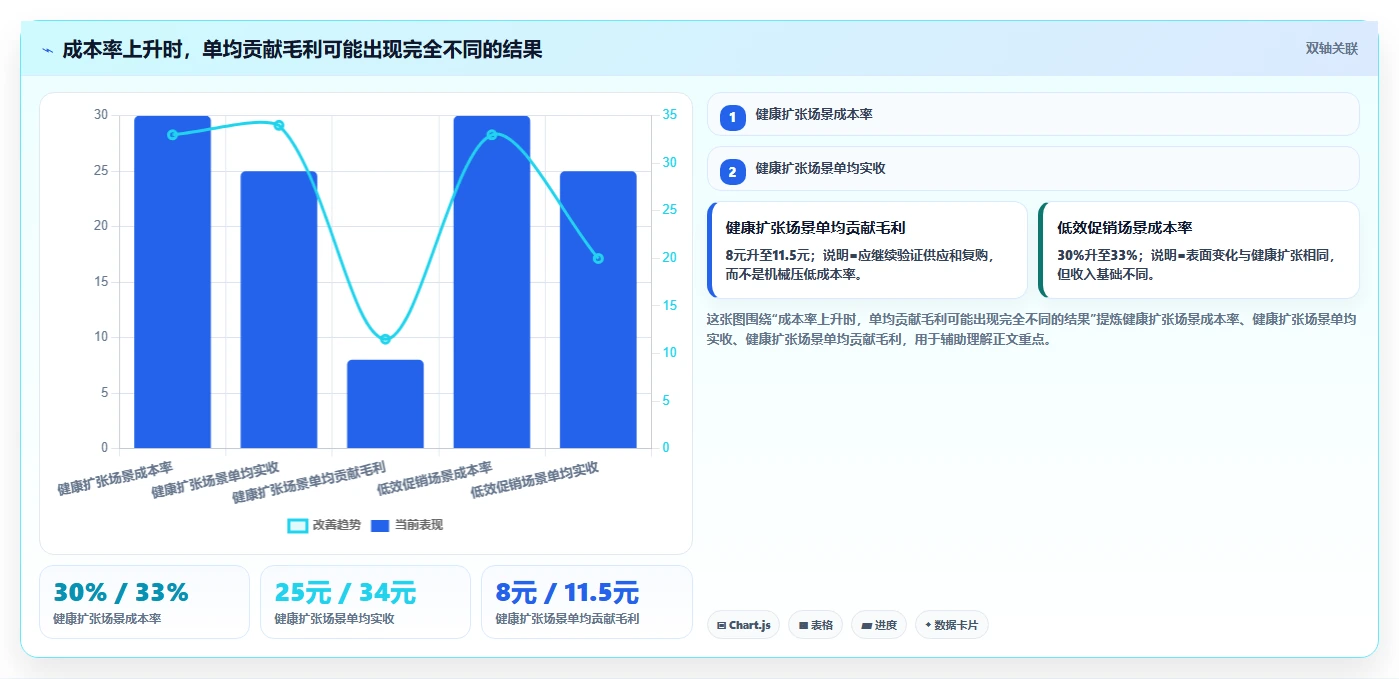1399x679 pixels.
Task: Click the 进度 tag icon
Action: point(866,625)
